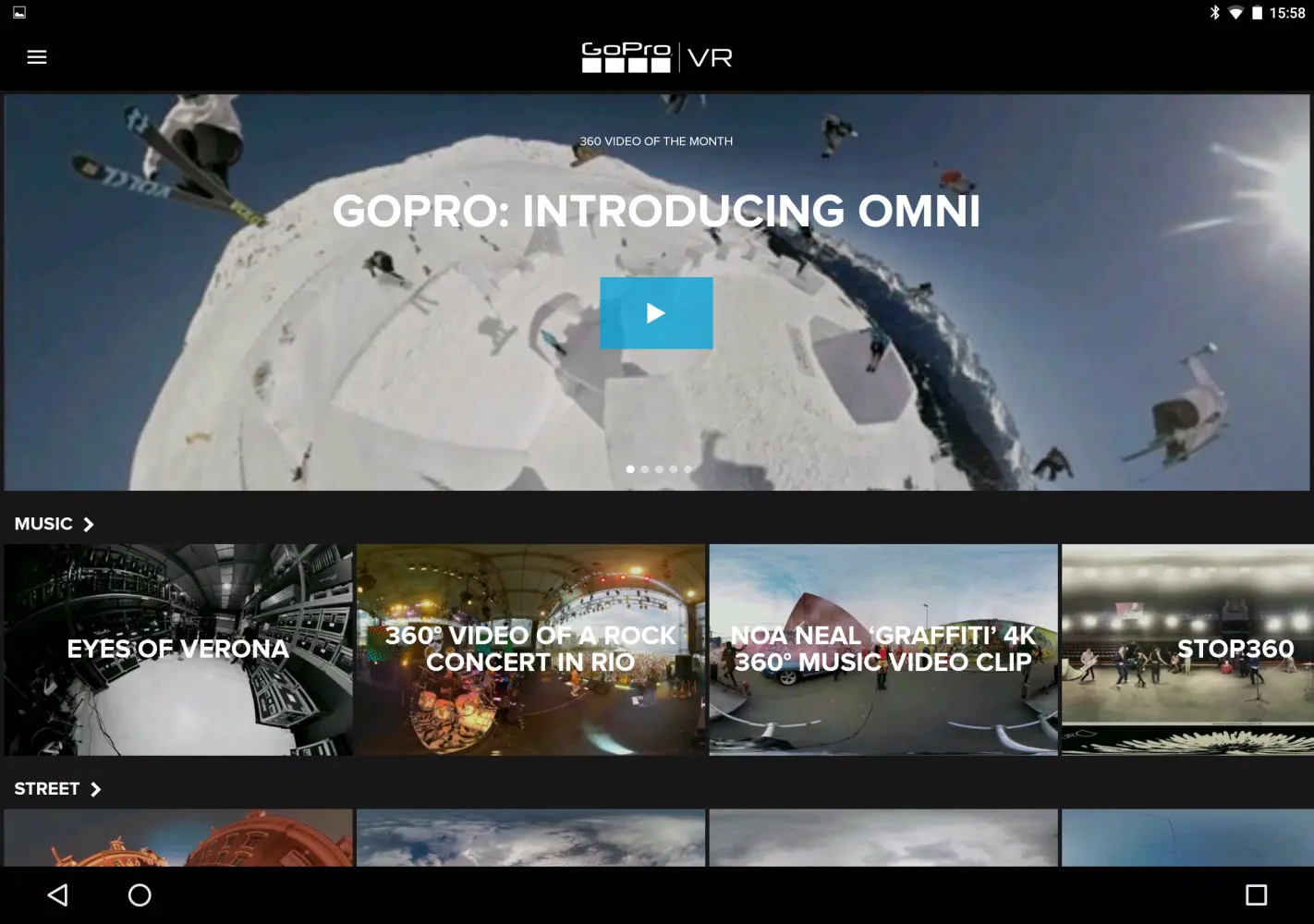Tap the Android recent apps square button

[x=1257, y=894]
